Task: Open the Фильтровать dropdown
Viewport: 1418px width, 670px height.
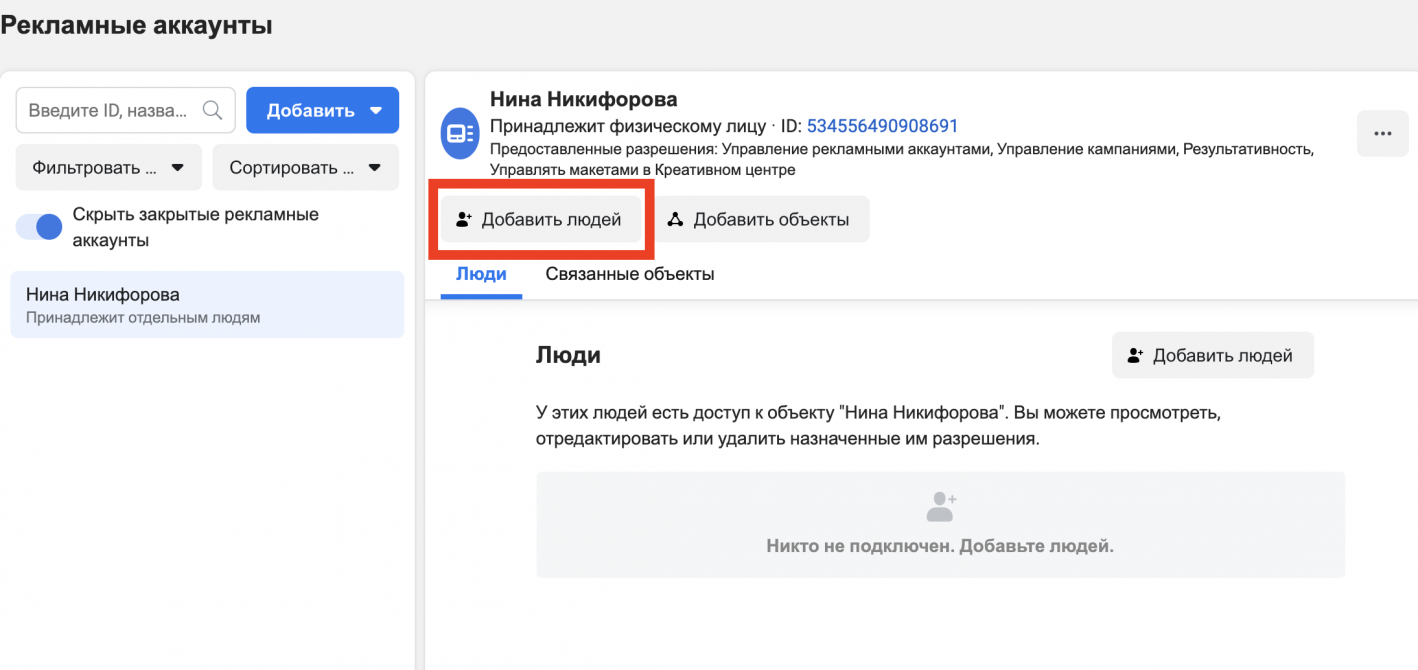Action: pos(109,167)
